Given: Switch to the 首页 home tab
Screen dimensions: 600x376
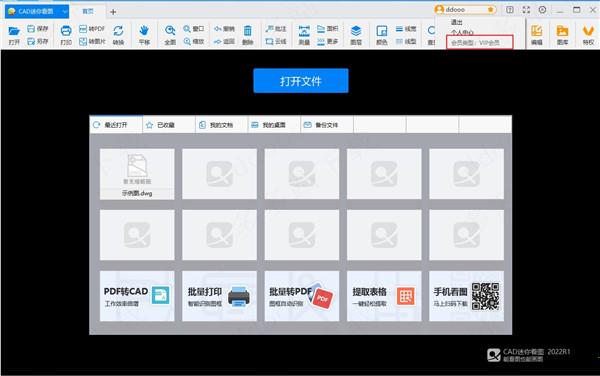Looking at the screenshot, I should (88, 11).
